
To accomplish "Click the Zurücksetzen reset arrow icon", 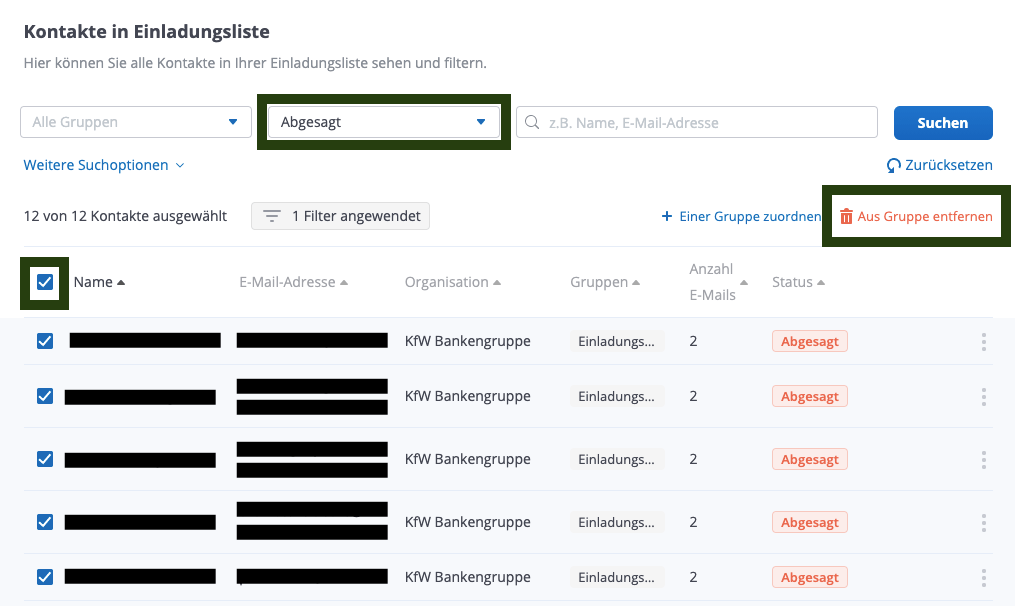I will (x=894, y=165).
